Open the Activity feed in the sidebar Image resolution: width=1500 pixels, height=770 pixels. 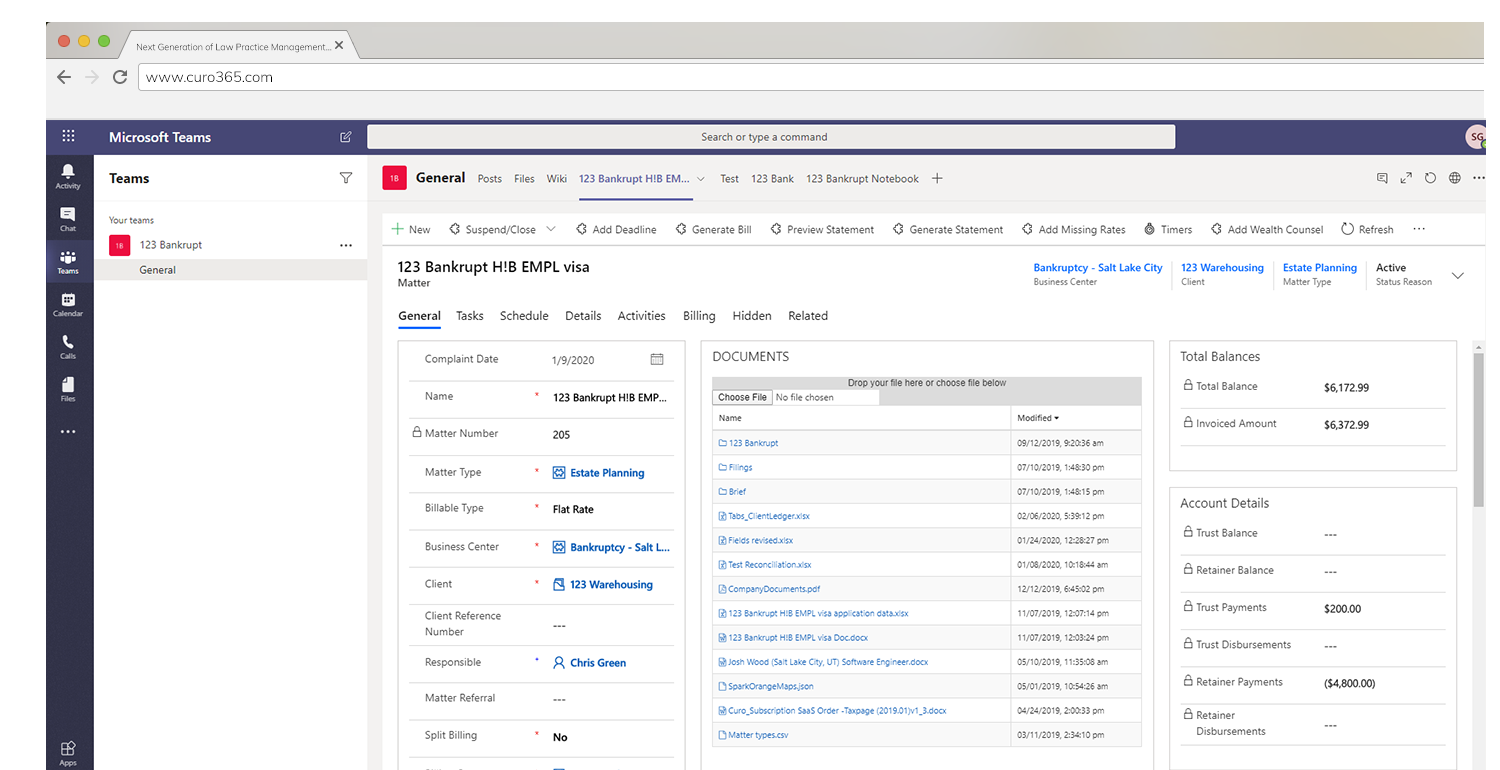68,176
